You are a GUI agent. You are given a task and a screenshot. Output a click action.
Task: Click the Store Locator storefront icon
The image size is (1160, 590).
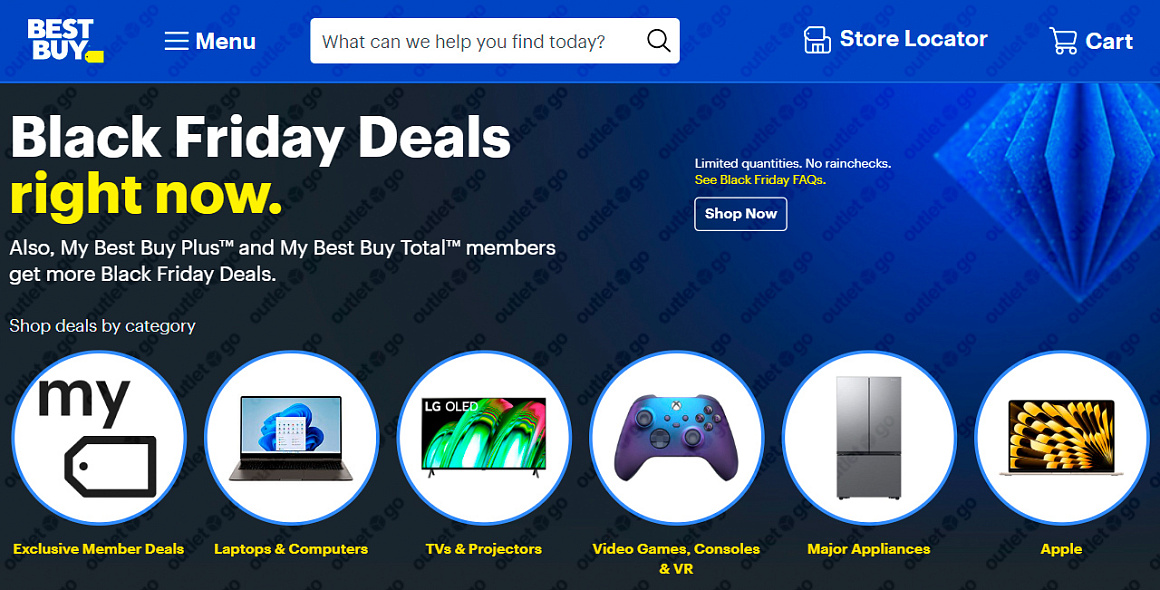[x=817, y=40]
